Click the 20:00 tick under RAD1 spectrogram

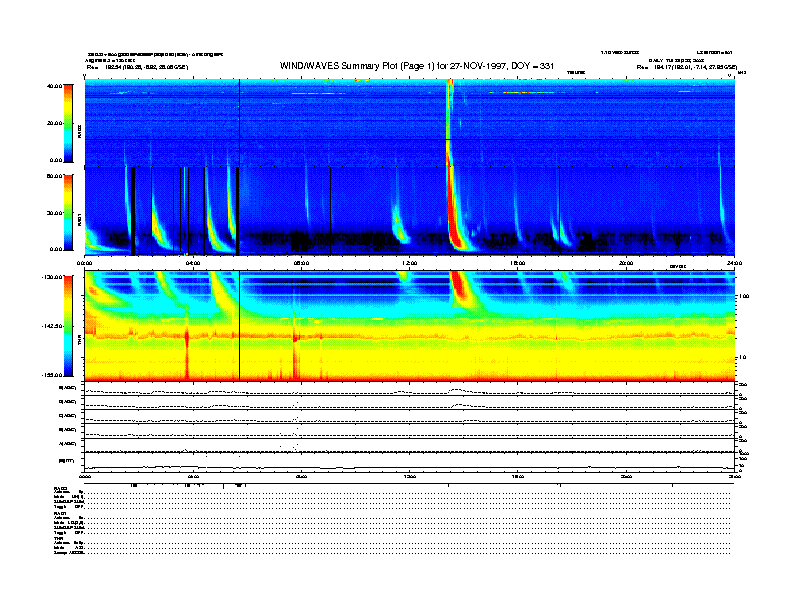(x=626, y=263)
